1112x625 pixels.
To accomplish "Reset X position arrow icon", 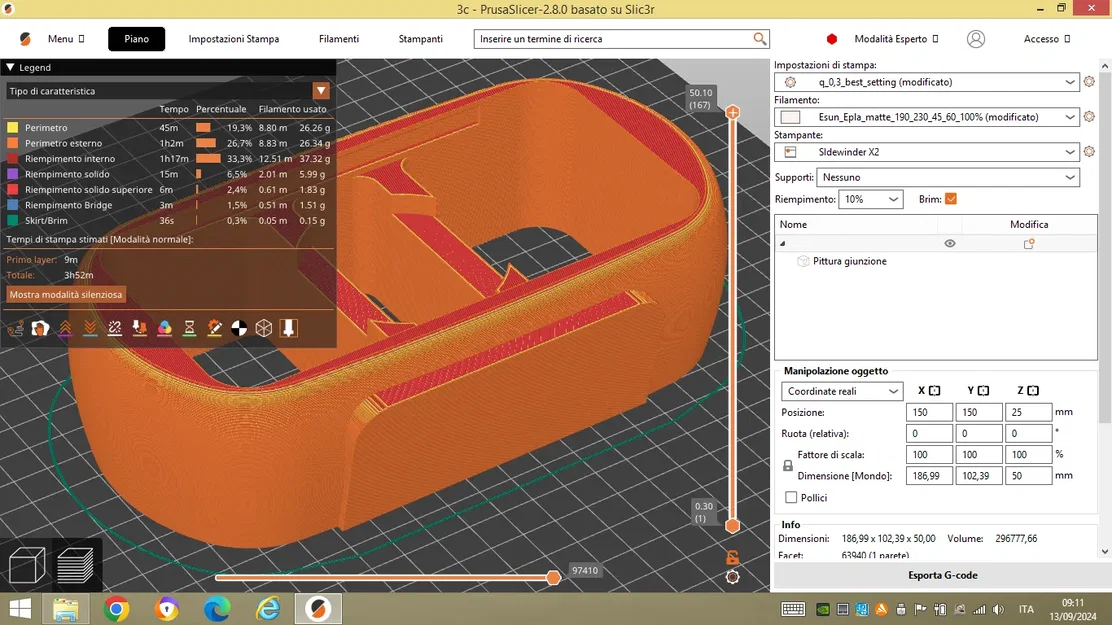I will pyautogui.click(x=935, y=391).
